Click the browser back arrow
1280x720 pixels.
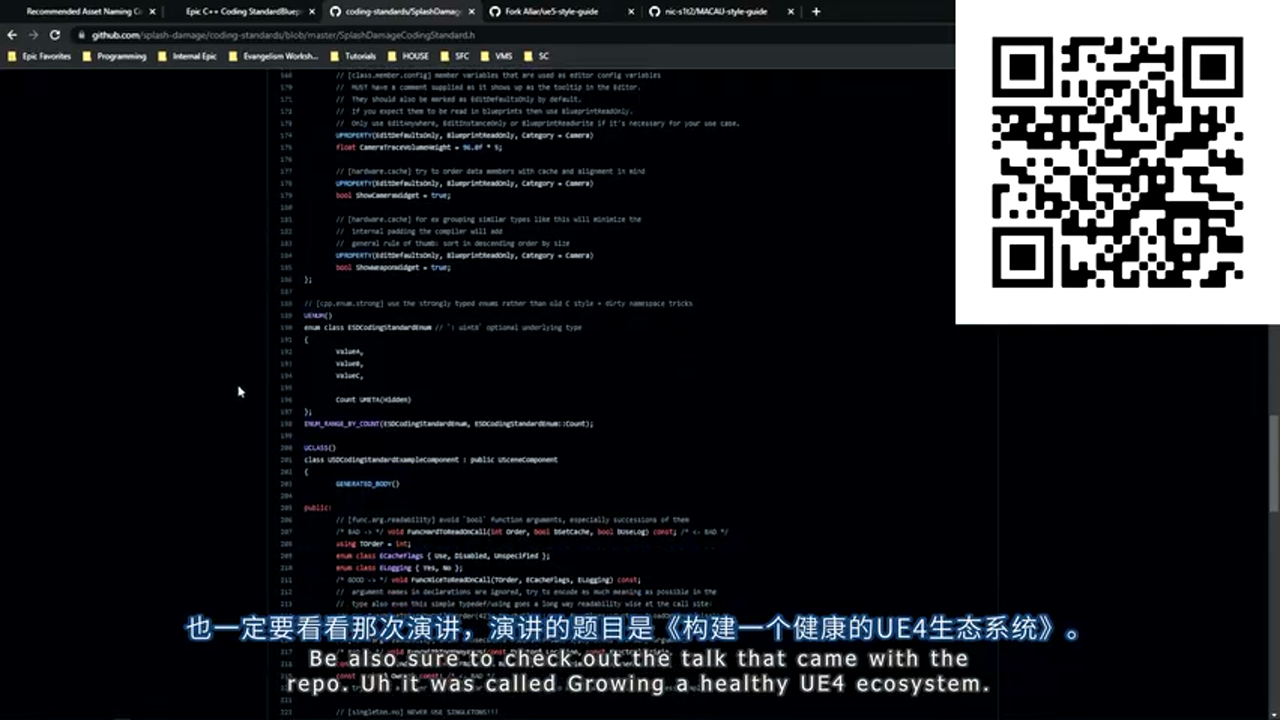coord(12,35)
